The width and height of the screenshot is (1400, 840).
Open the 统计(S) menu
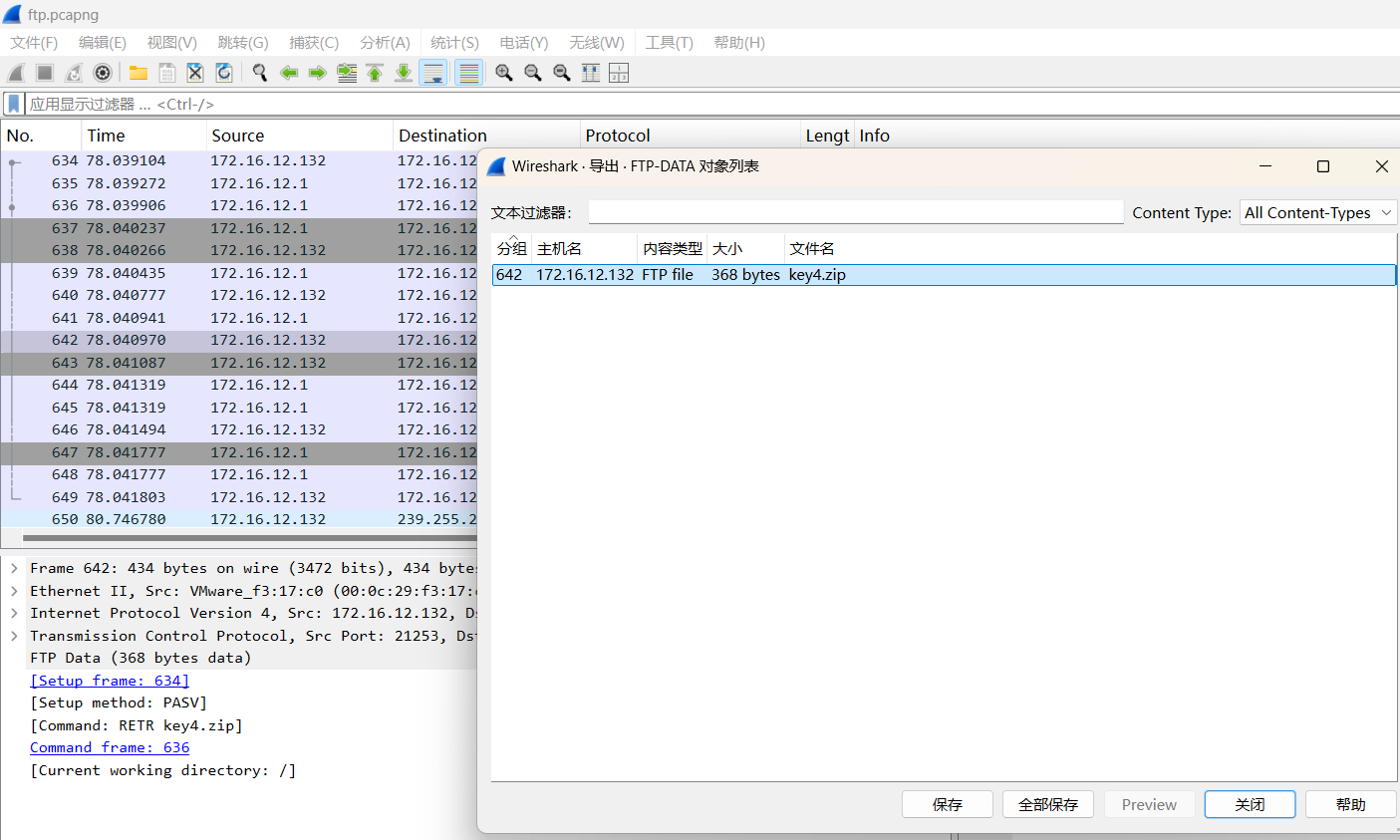point(454,43)
